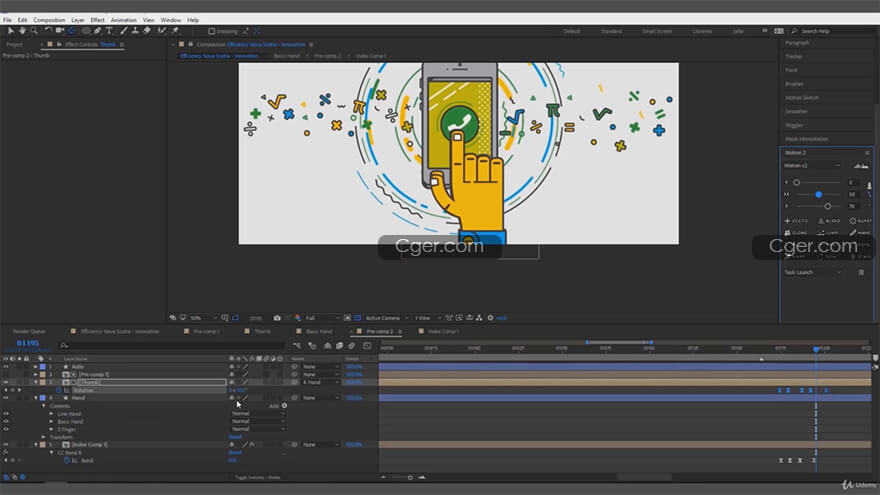Viewport: 880px width, 495px height.
Task: Switch to the Index Comp 1 timeline tab
Action: [443, 331]
